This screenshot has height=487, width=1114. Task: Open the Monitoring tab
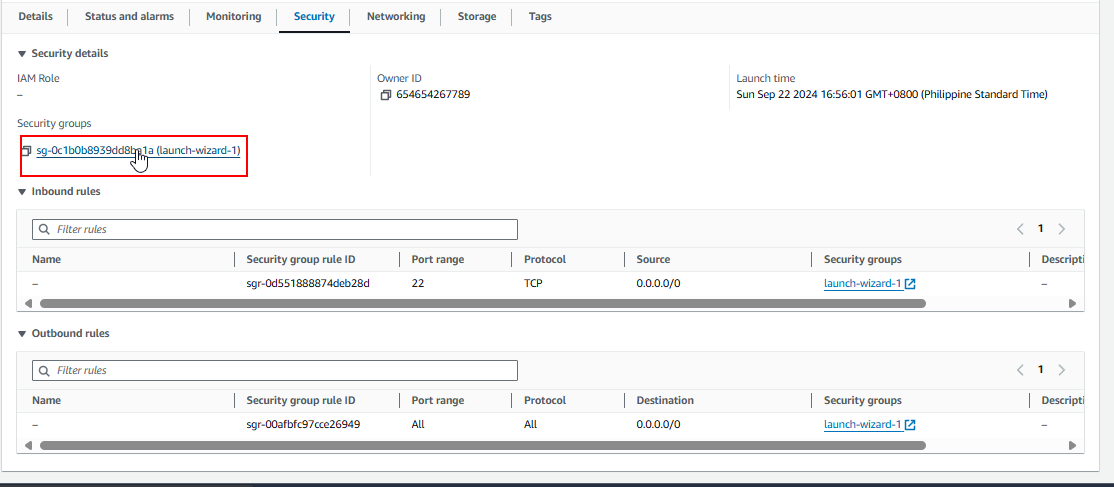(x=233, y=17)
